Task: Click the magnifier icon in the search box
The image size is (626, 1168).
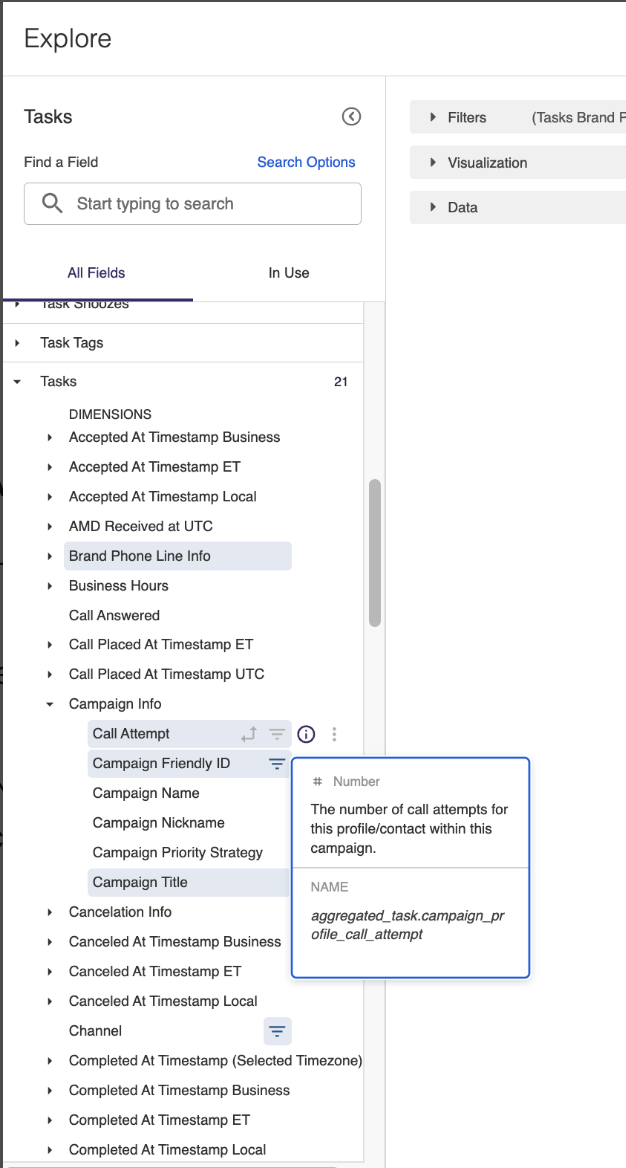Action: pyautogui.click(x=51, y=203)
